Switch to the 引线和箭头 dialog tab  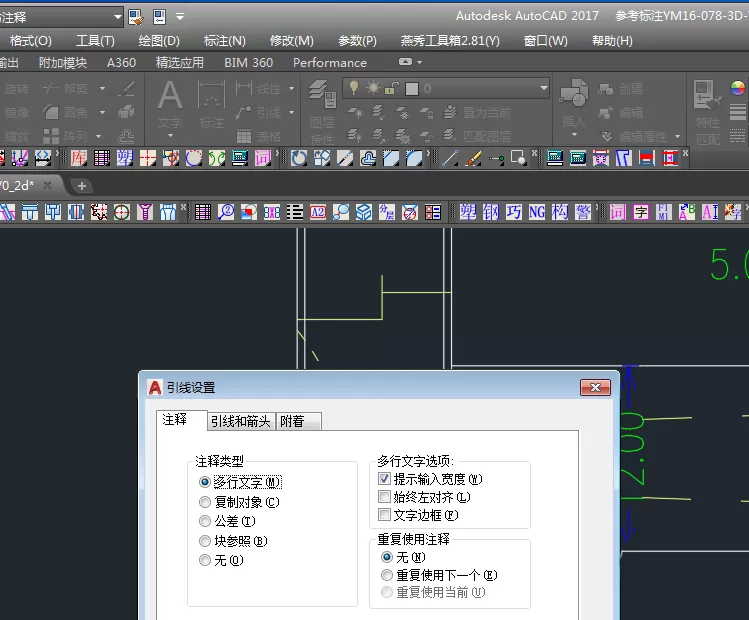point(241,421)
